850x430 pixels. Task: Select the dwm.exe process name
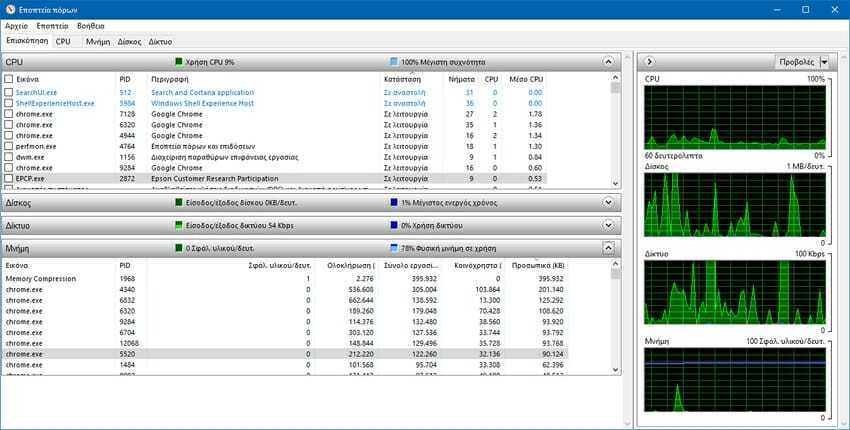click(30, 157)
